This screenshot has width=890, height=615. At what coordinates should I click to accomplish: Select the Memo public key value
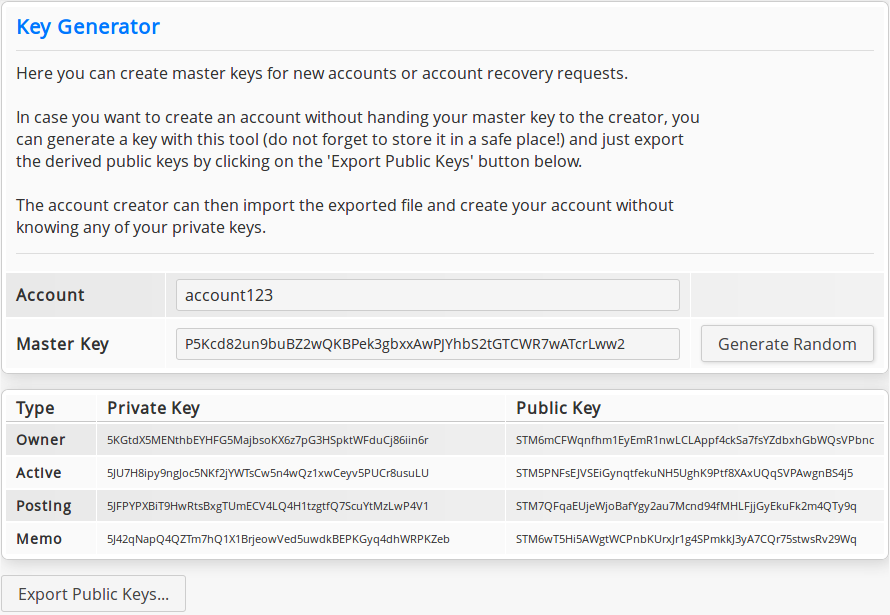tap(686, 539)
